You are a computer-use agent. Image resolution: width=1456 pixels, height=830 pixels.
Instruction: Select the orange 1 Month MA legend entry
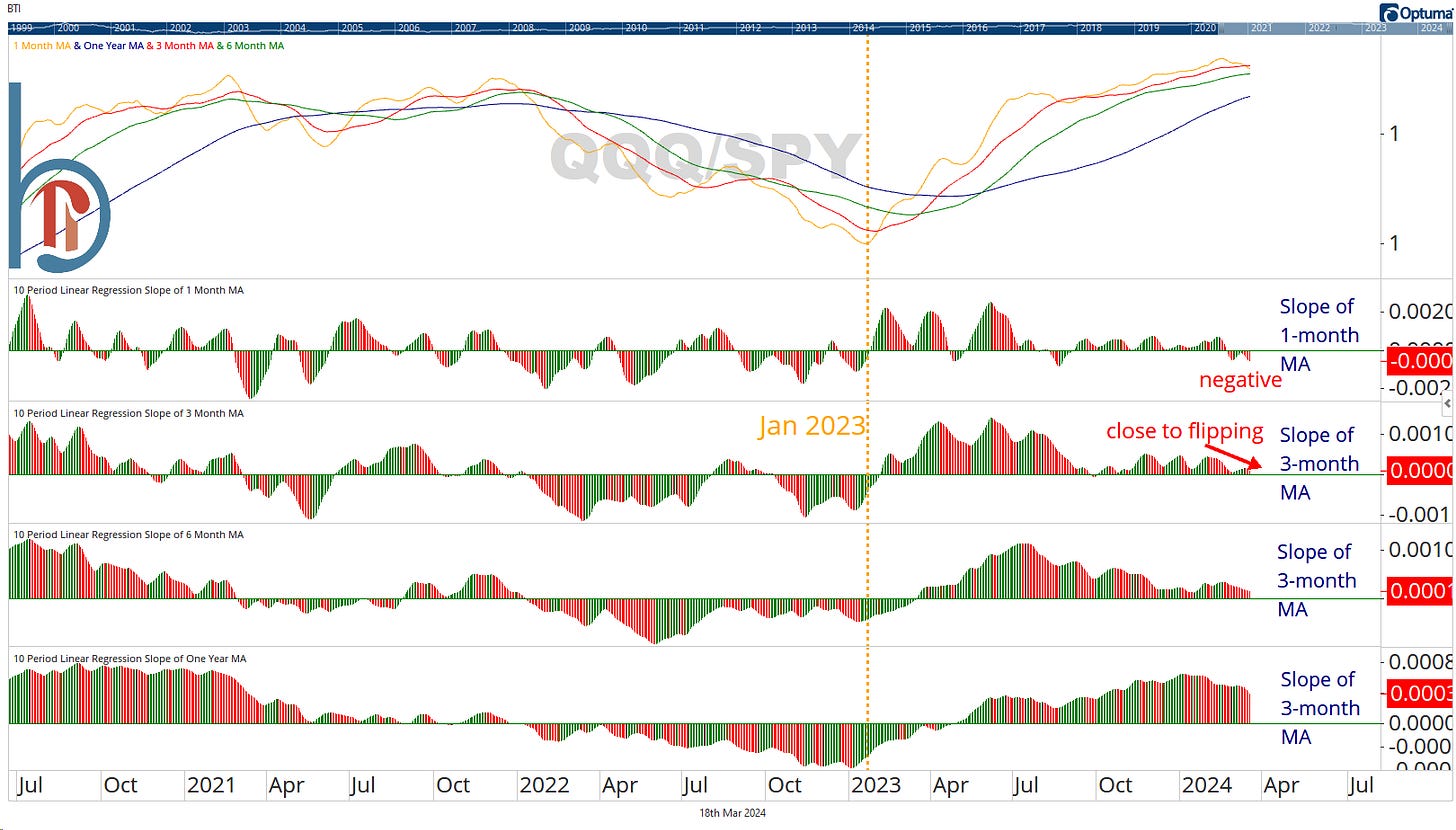click(x=41, y=45)
